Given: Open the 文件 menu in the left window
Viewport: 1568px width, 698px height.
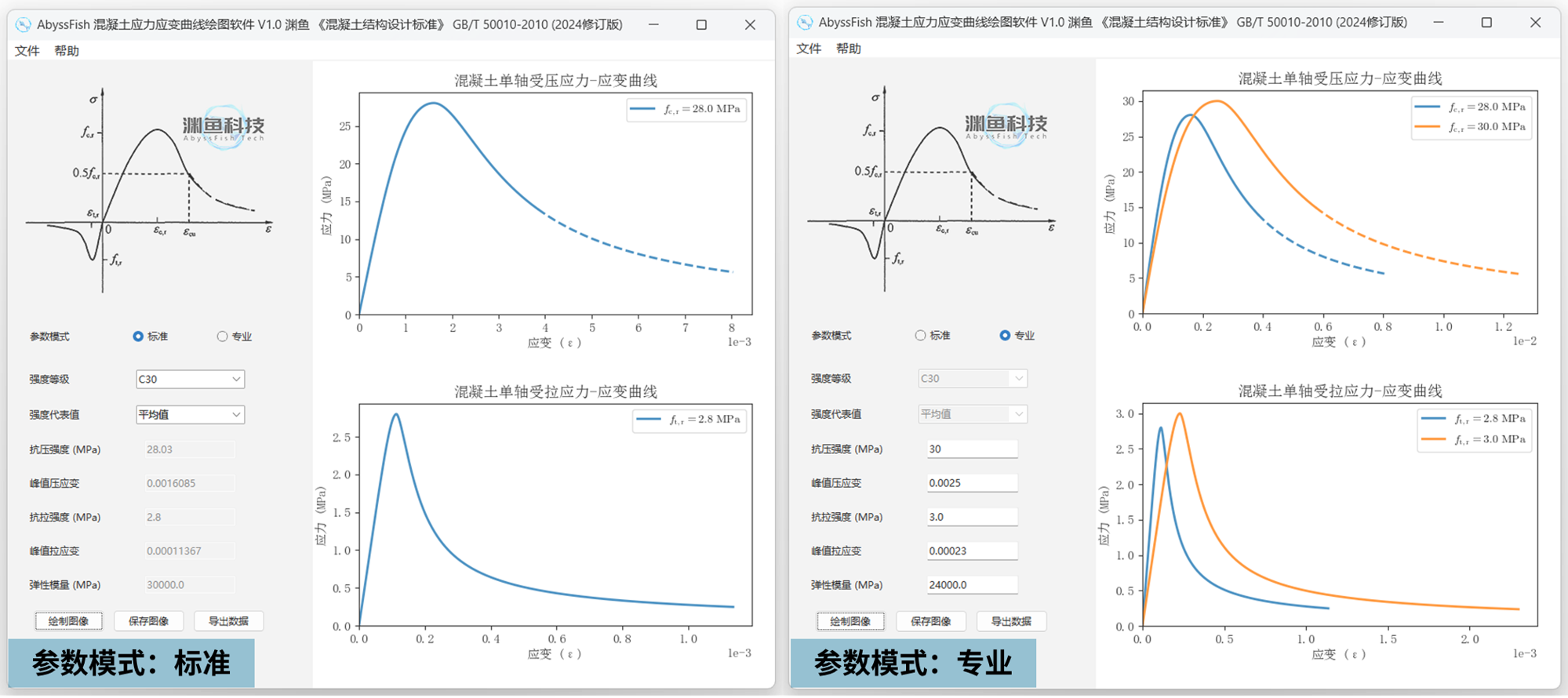Looking at the screenshot, I should pyautogui.click(x=27, y=51).
